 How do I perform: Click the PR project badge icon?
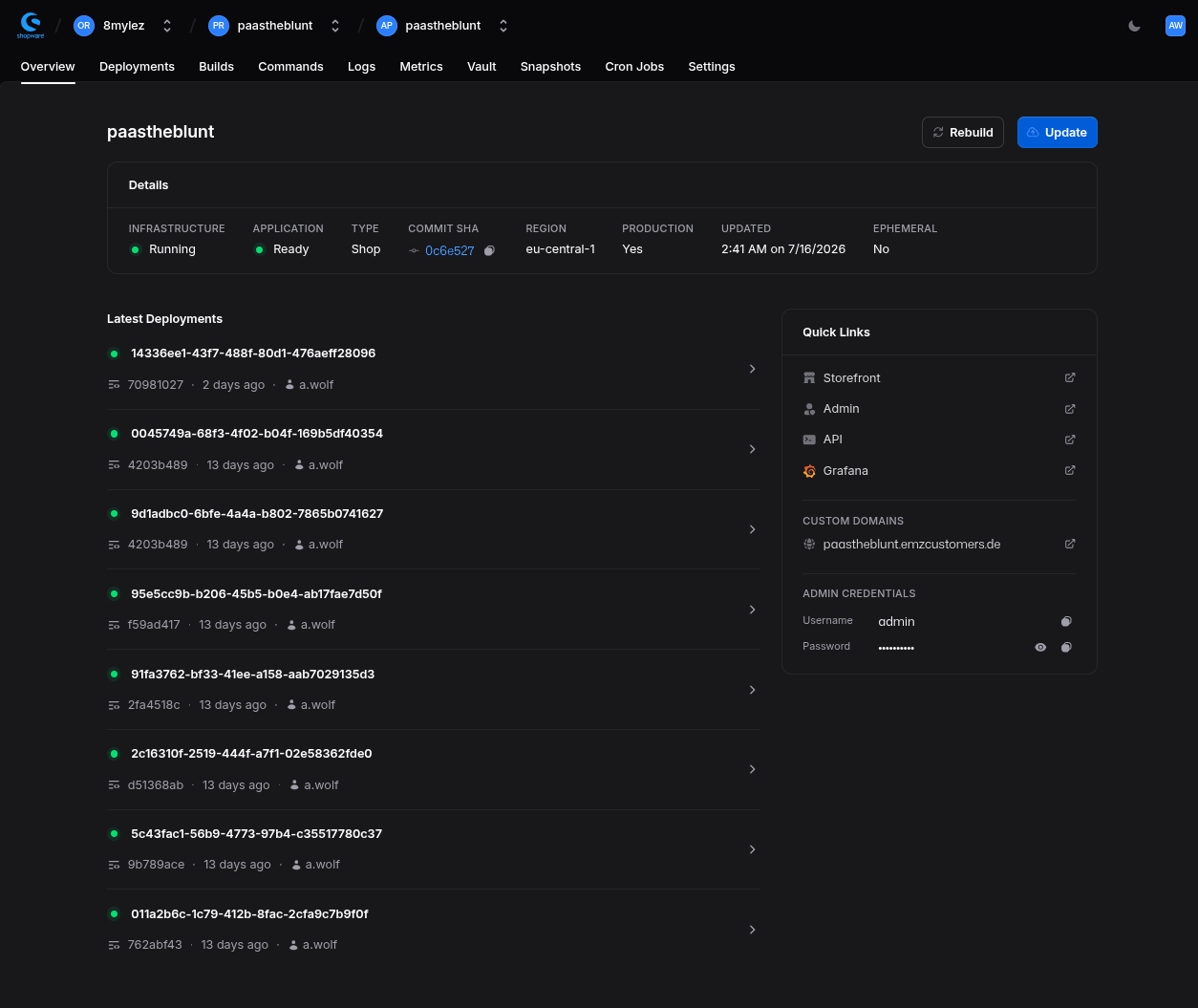click(x=219, y=26)
